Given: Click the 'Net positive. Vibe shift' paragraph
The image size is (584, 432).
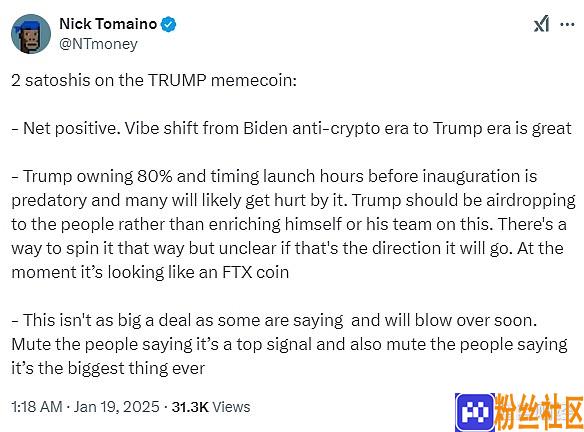Looking at the screenshot, I should coord(291,128).
